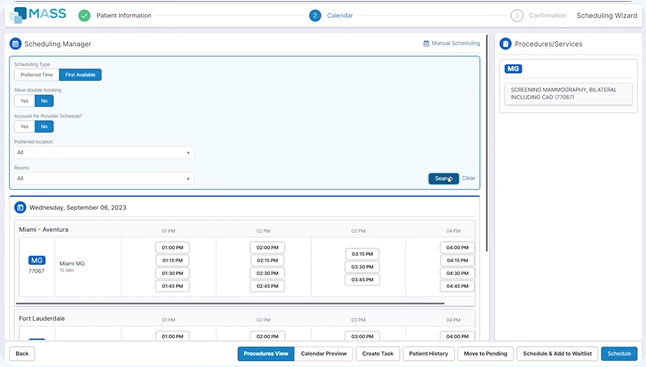
Task: Expand the Rooms dropdown list
Action: point(103,178)
